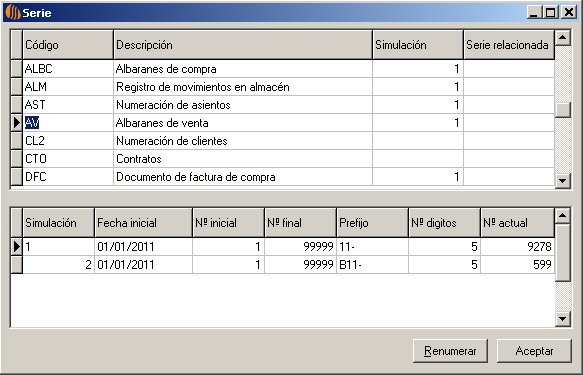Viewport: 583px width, 375px height.
Task: Click the Serie application icon in title bar
Action: [x=13, y=13]
